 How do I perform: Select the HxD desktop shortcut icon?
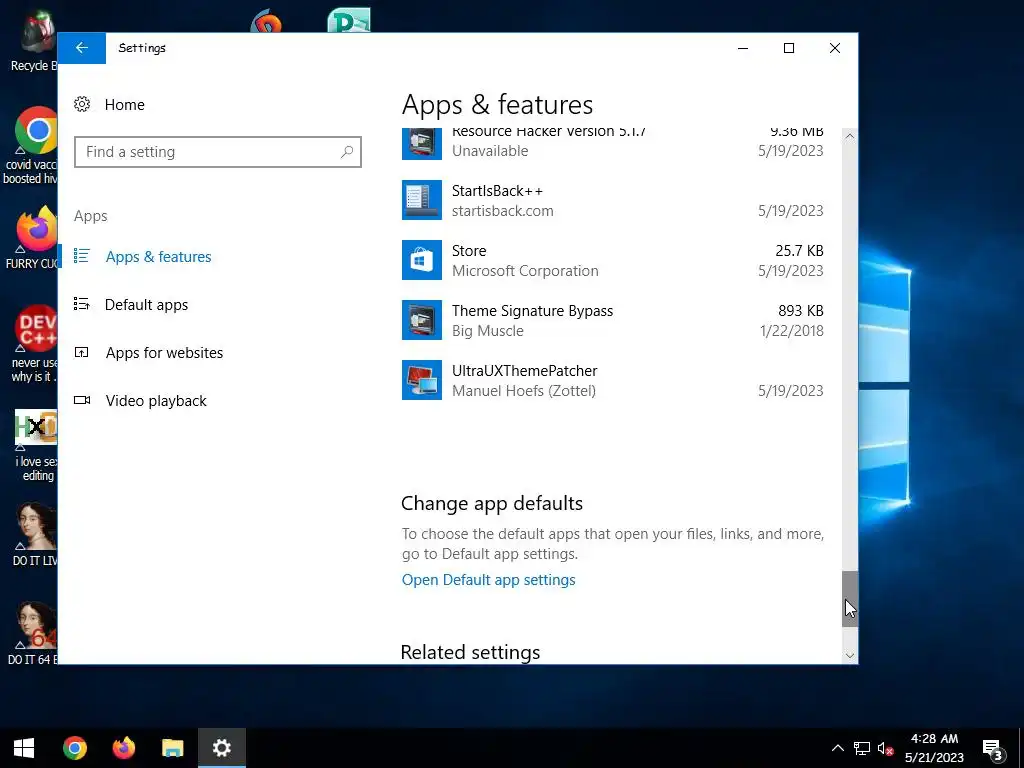point(36,428)
